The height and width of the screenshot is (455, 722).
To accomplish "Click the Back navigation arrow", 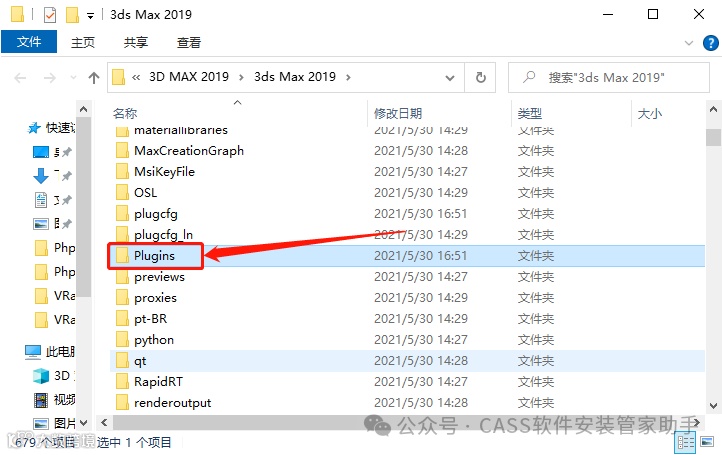I will point(20,78).
